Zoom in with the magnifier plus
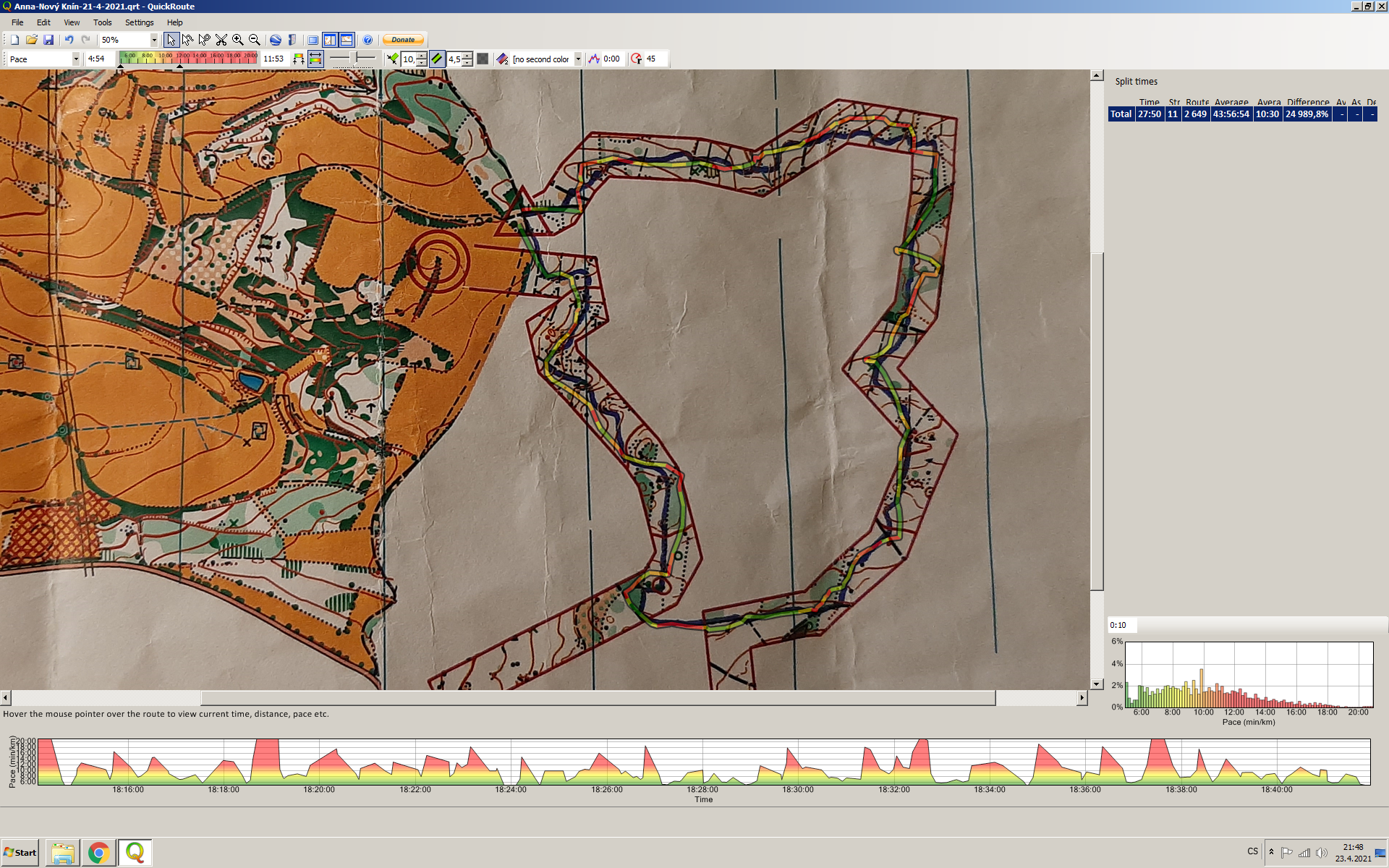Image resolution: width=1389 pixels, height=868 pixels. [x=238, y=40]
